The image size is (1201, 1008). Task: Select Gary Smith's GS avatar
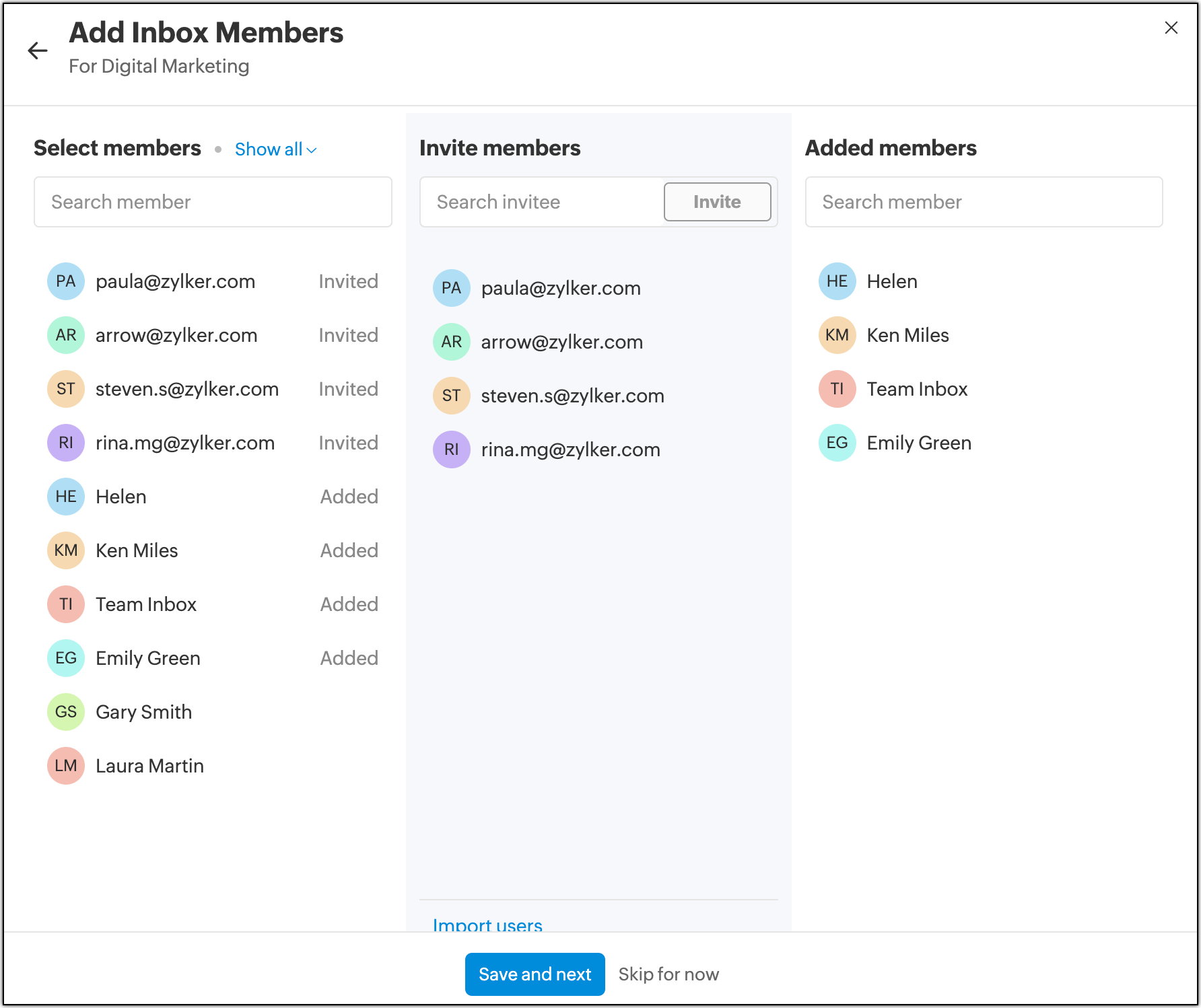coord(66,712)
